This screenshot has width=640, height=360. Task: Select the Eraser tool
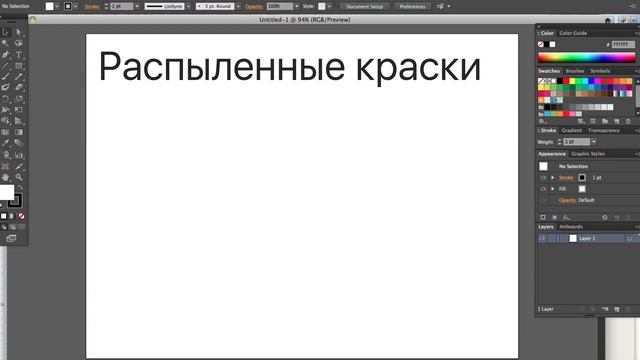(19, 87)
